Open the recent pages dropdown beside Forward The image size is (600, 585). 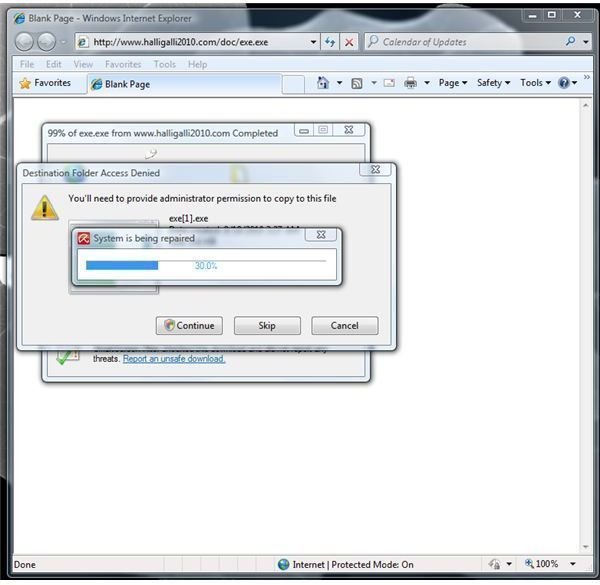64,42
